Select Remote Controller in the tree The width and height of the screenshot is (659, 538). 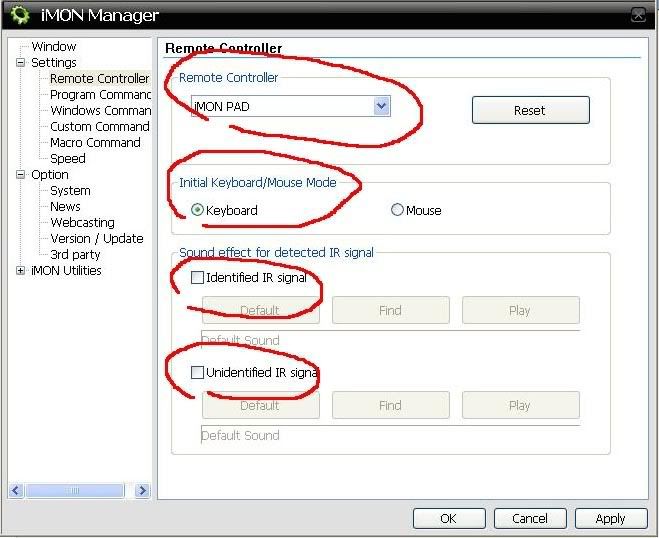99,79
